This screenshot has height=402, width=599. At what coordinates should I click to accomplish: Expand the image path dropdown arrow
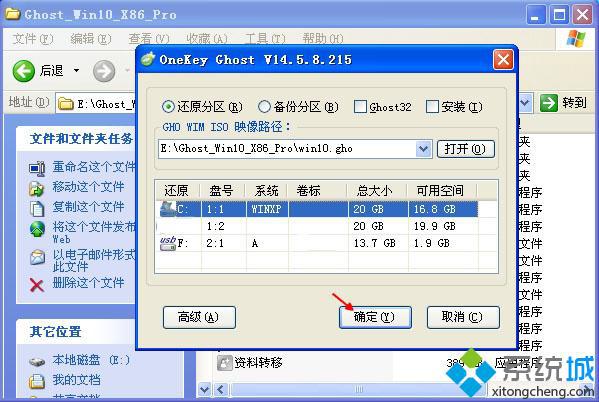tap(423, 149)
